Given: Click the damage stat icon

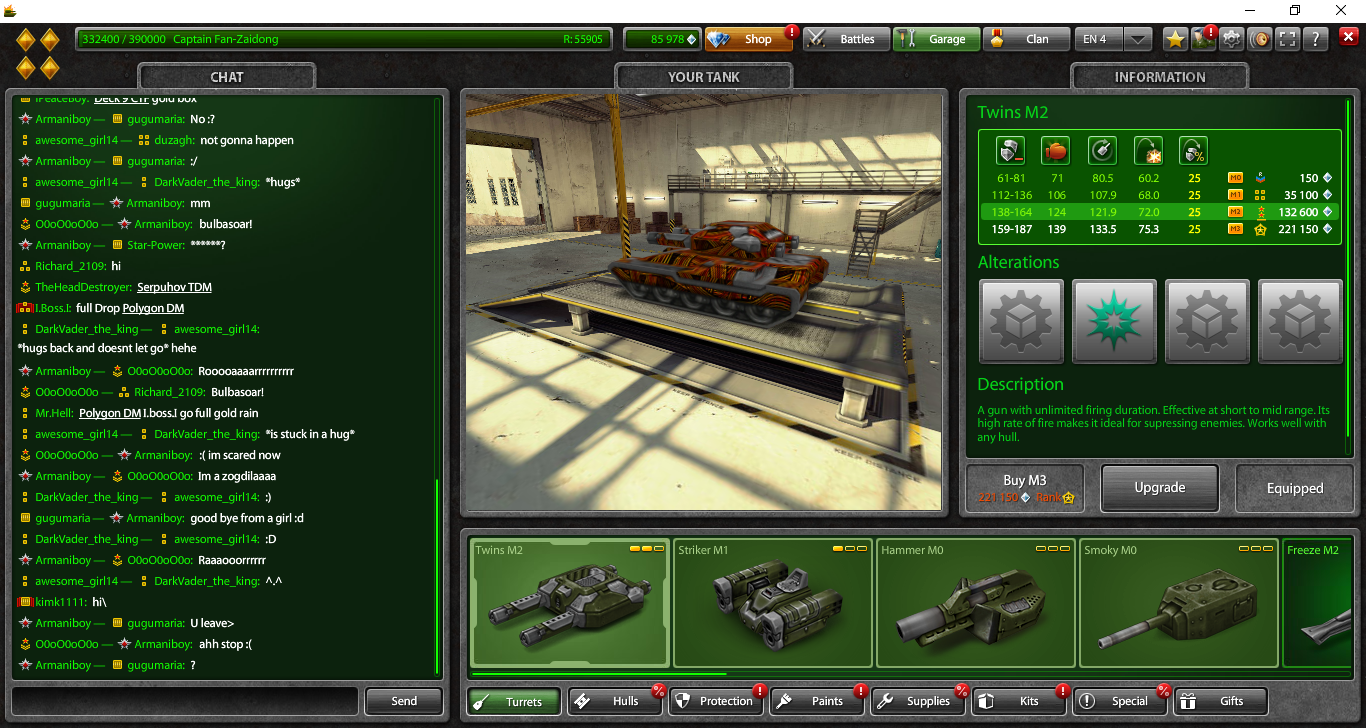Looking at the screenshot, I should 1011,151.
